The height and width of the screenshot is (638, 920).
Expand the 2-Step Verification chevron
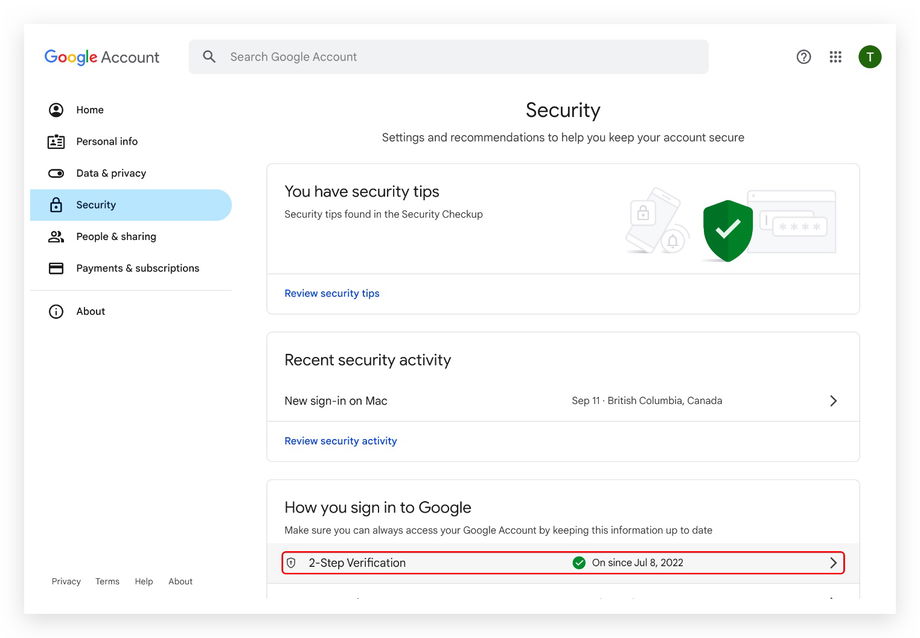click(x=833, y=563)
